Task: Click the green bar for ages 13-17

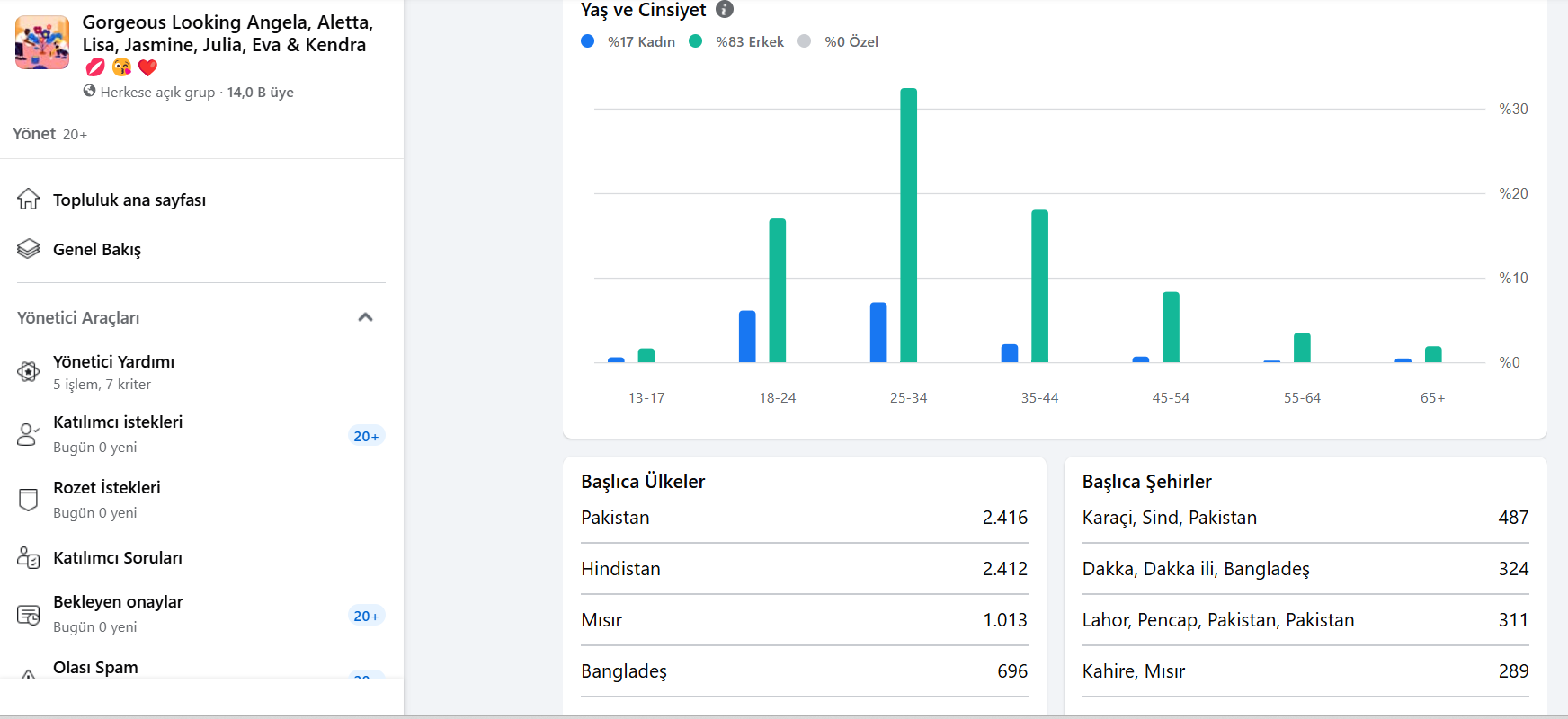Action: click(646, 355)
